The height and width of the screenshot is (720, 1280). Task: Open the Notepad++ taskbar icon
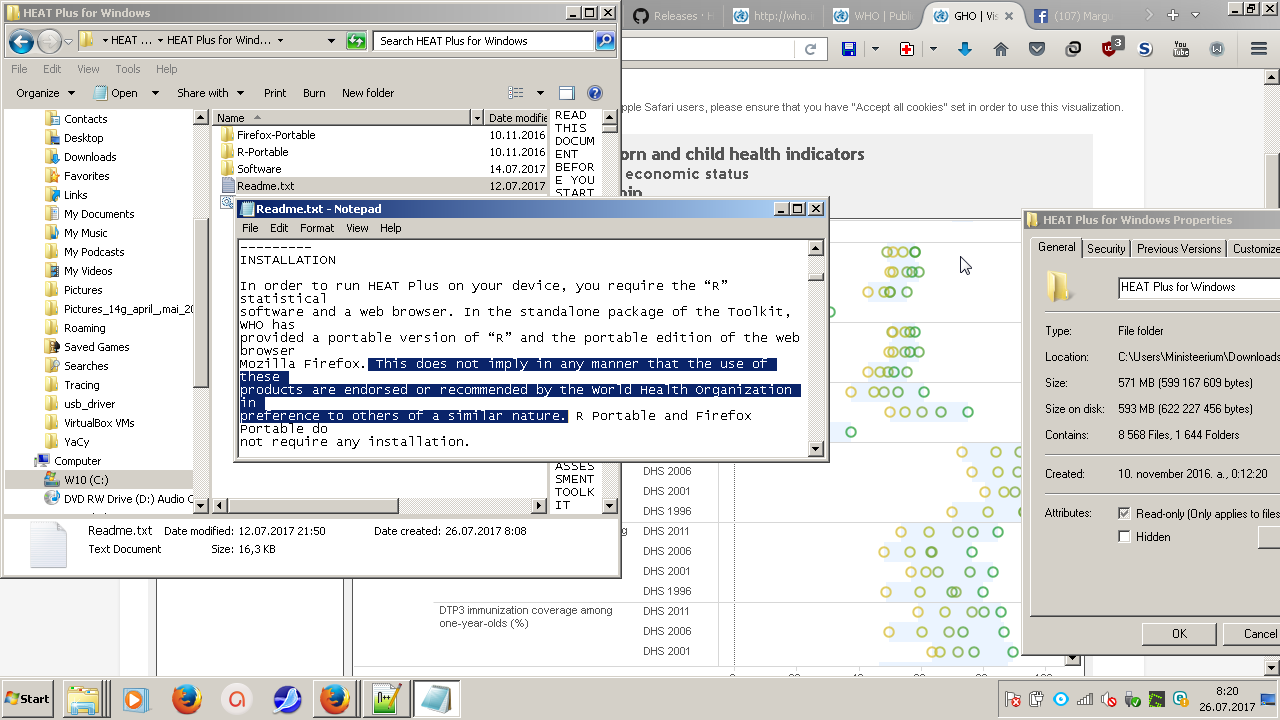pyautogui.click(x=385, y=699)
